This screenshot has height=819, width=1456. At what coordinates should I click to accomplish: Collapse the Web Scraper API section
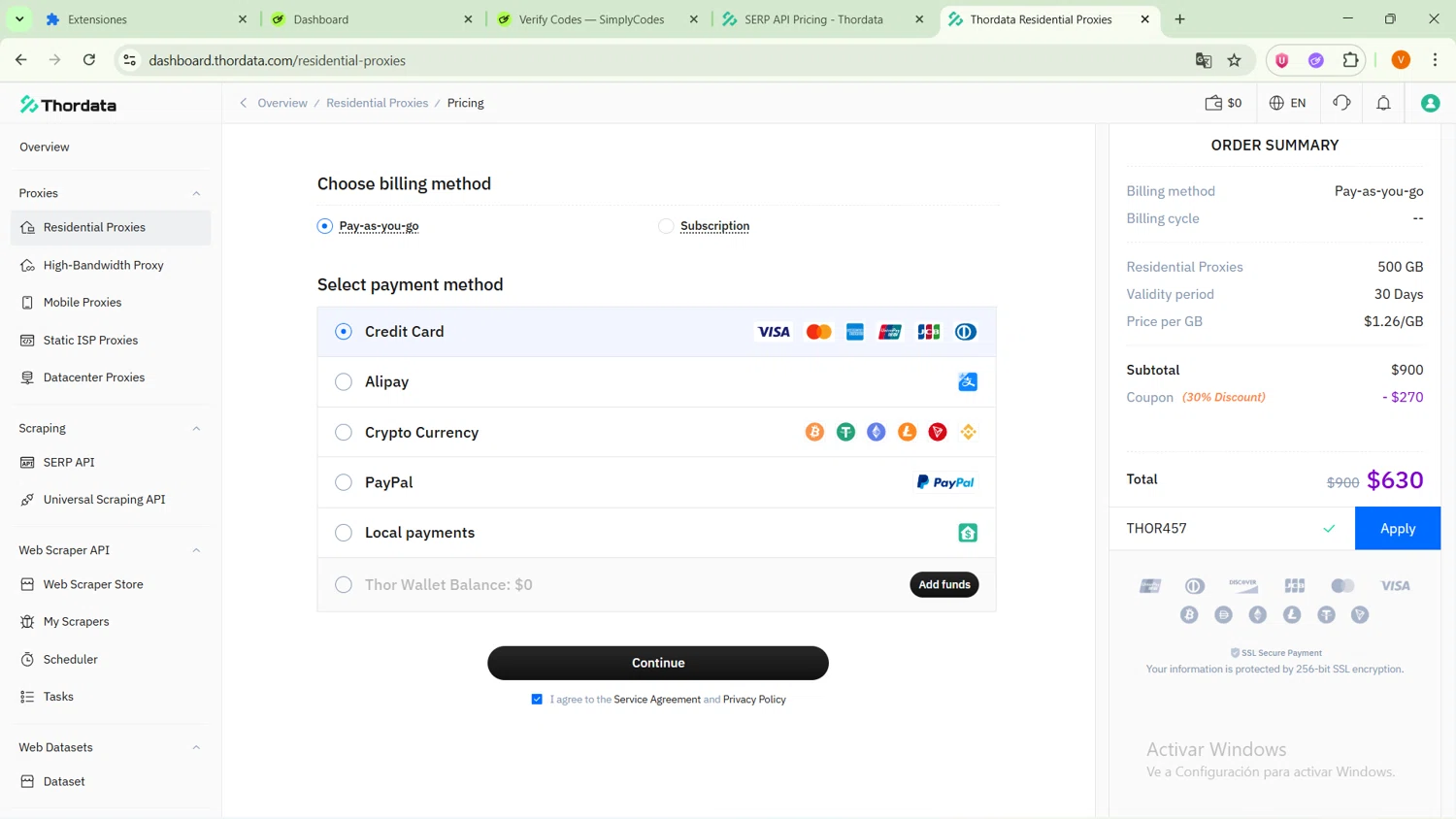(196, 550)
